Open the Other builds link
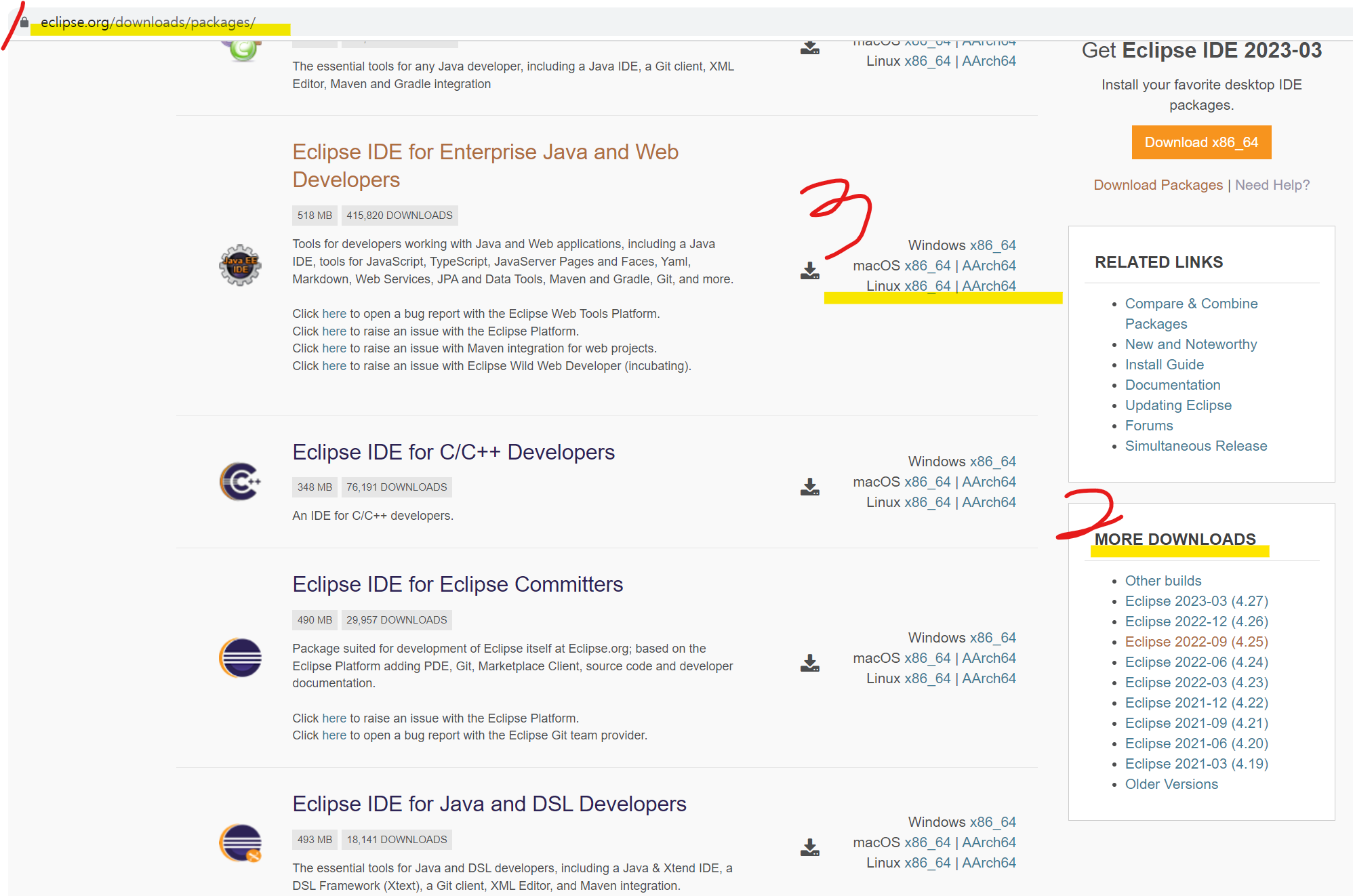This screenshot has width=1353, height=896. [x=1163, y=581]
